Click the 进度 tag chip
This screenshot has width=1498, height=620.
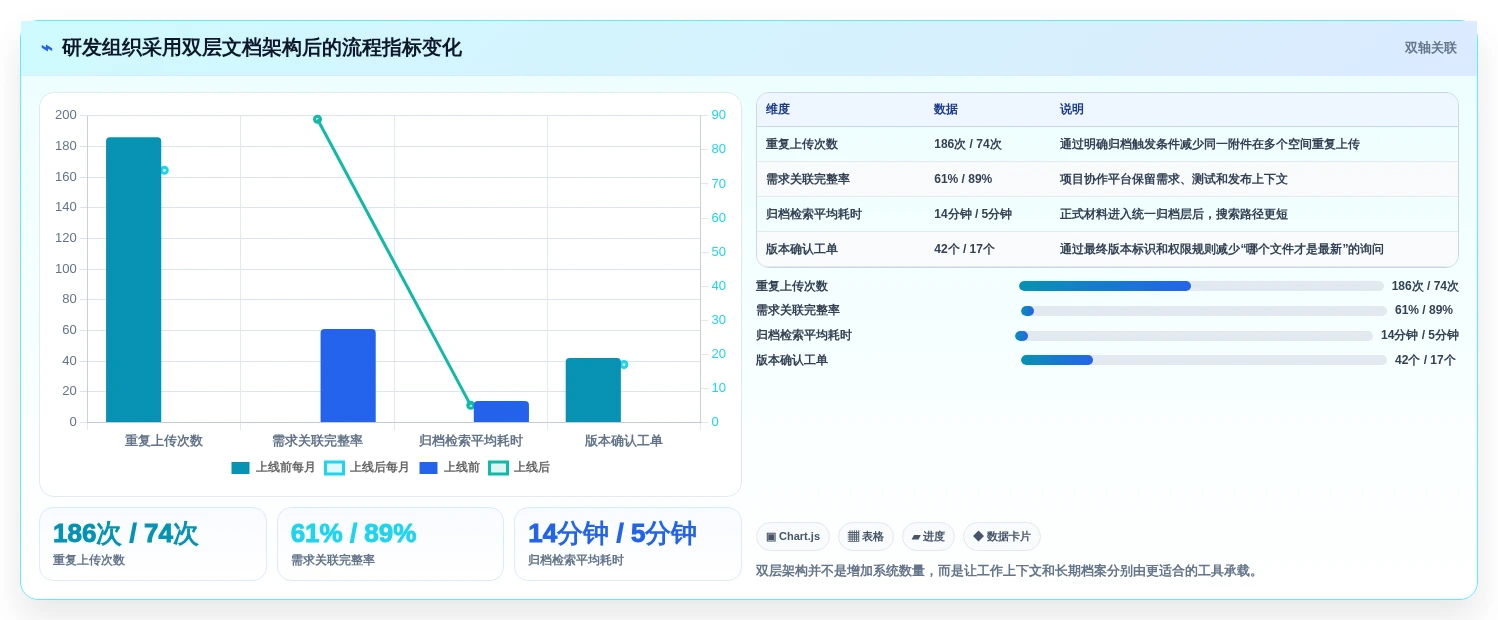pyautogui.click(x=928, y=537)
